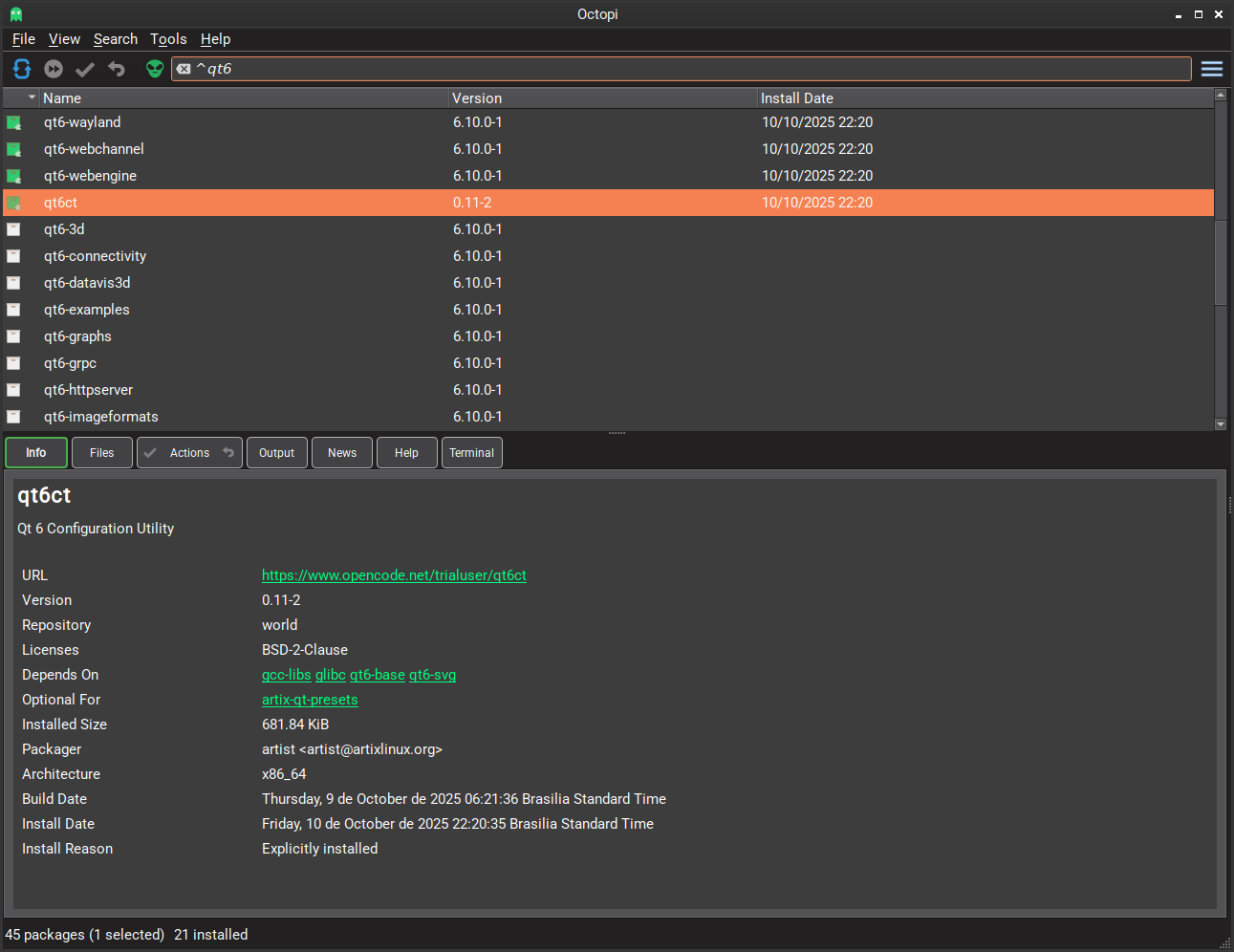Click uninstalled status icon of qt6-graphs
Viewport: 1234px width, 952px height.
click(13, 336)
